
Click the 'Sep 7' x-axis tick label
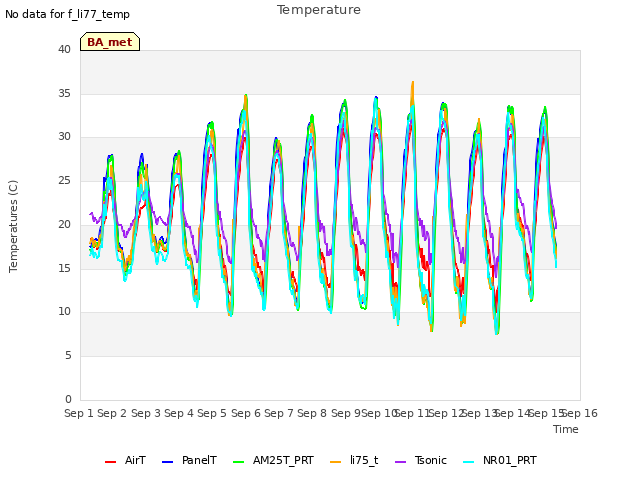pos(279,413)
